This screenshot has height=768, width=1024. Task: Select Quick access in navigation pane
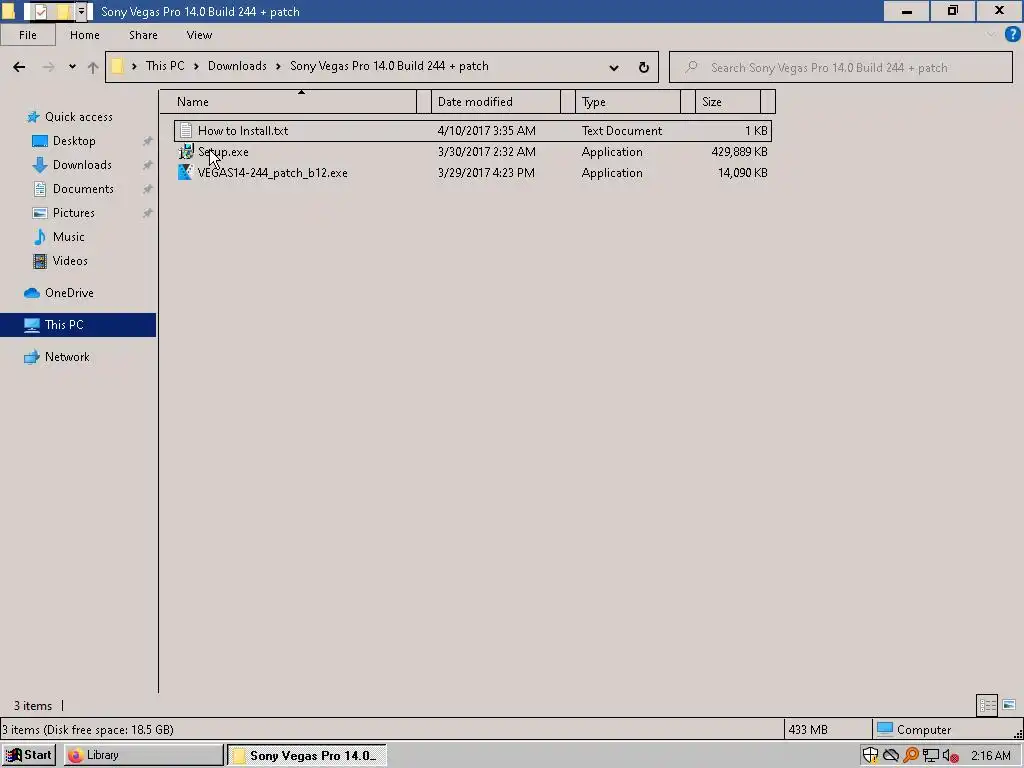pos(78,117)
